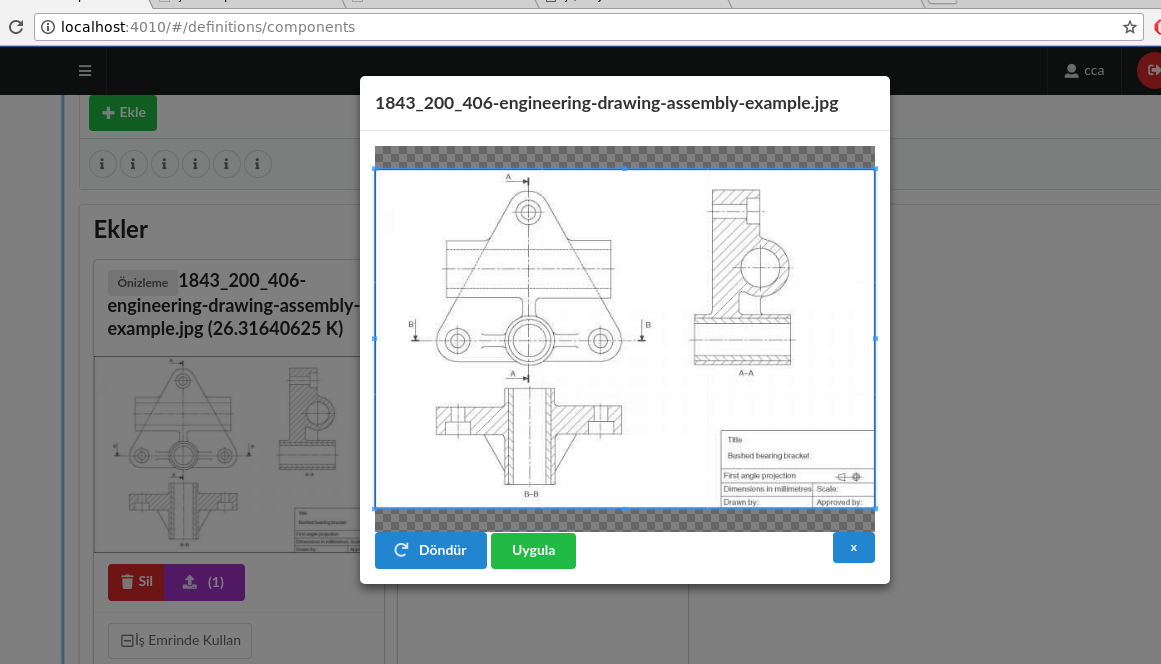Bookmark page with the star icon

pyautogui.click(x=1130, y=27)
